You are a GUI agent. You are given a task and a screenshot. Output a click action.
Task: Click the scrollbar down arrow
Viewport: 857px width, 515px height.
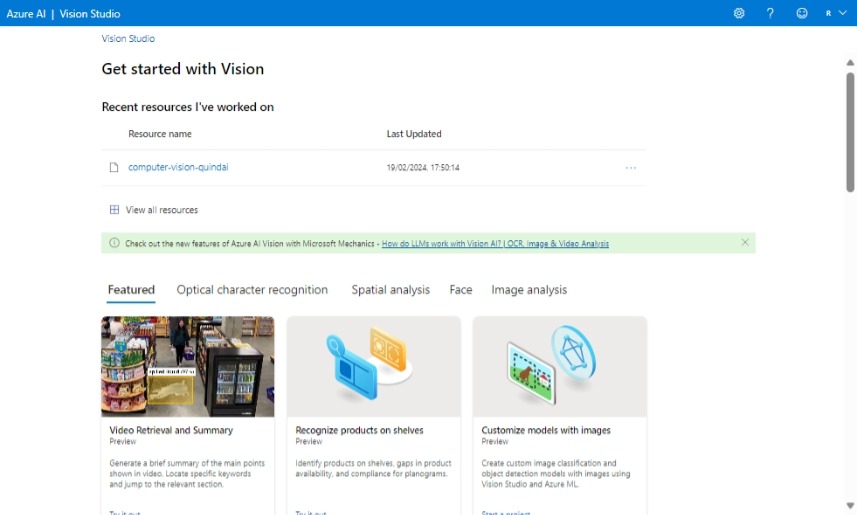(x=850, y=506)
